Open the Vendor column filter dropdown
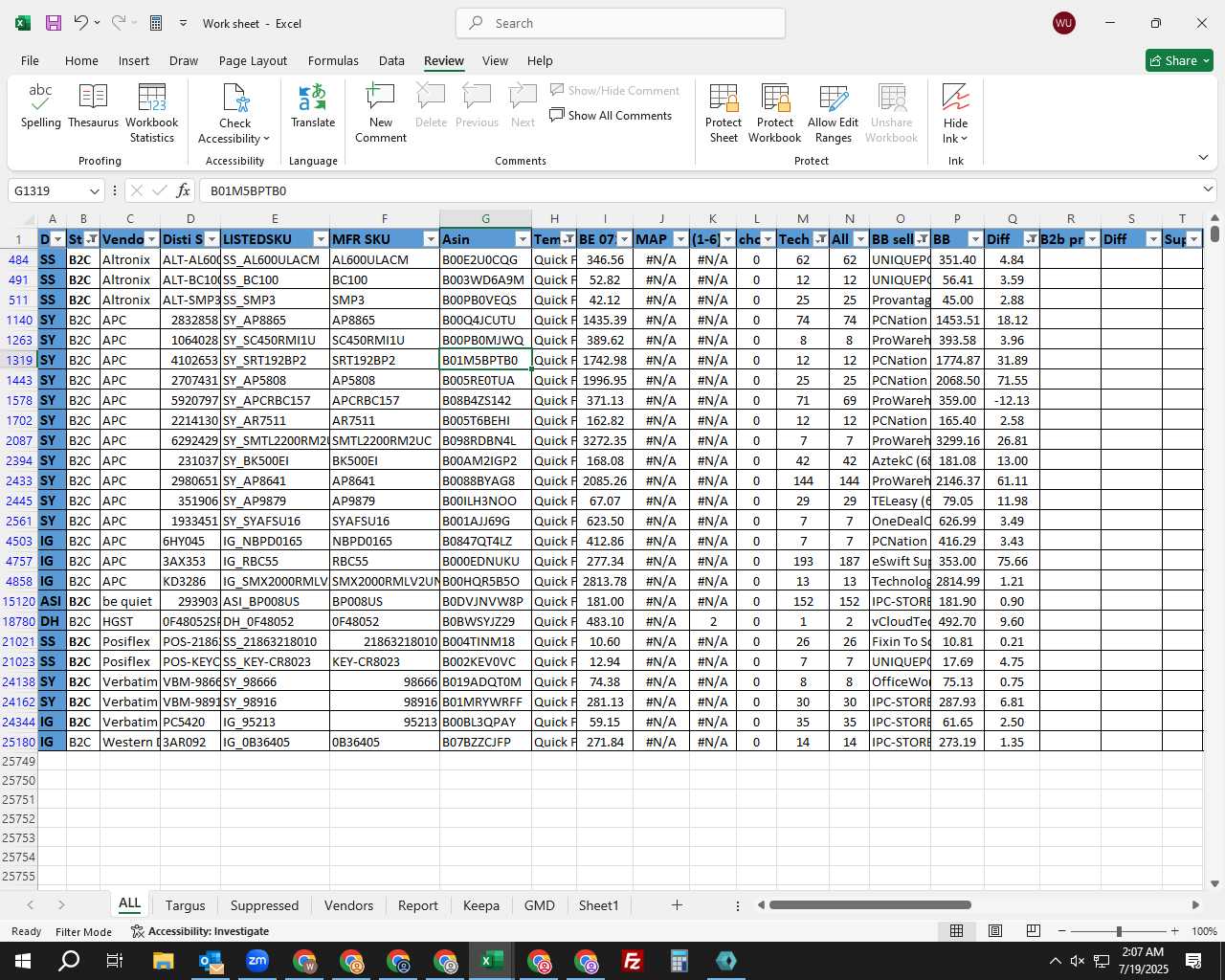 151,239
